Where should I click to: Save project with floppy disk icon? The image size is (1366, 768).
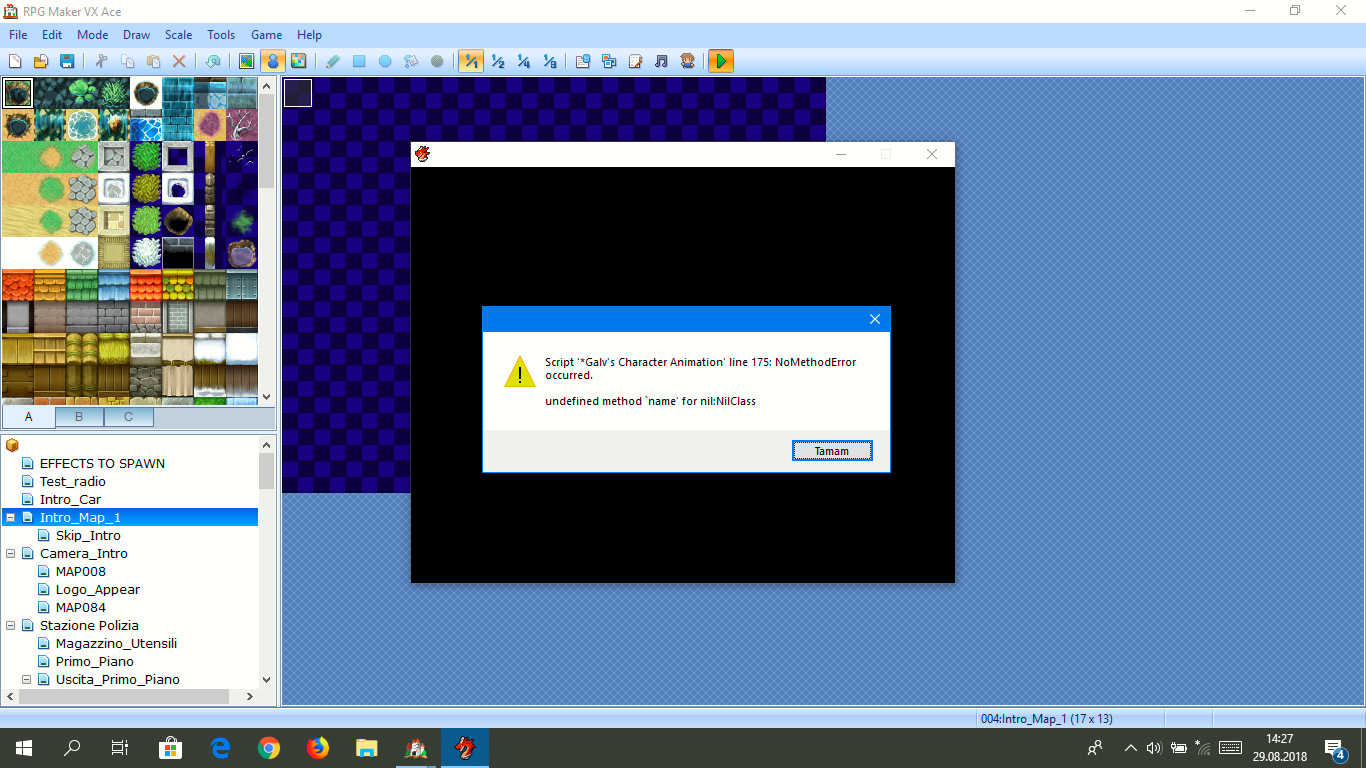(x=67, y=61)
